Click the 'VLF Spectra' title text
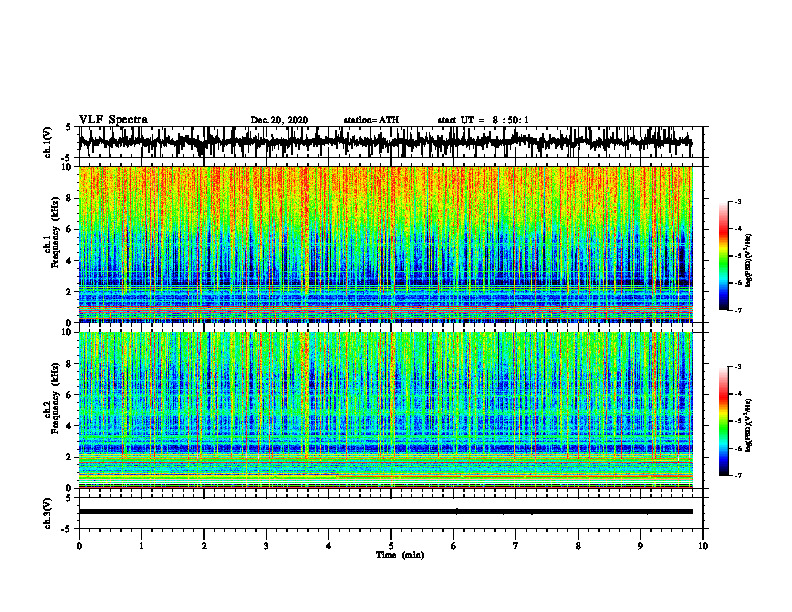Image resolution: width=792 pixels, height=612 pixels. pyautogui.click(x=113, y=120)
